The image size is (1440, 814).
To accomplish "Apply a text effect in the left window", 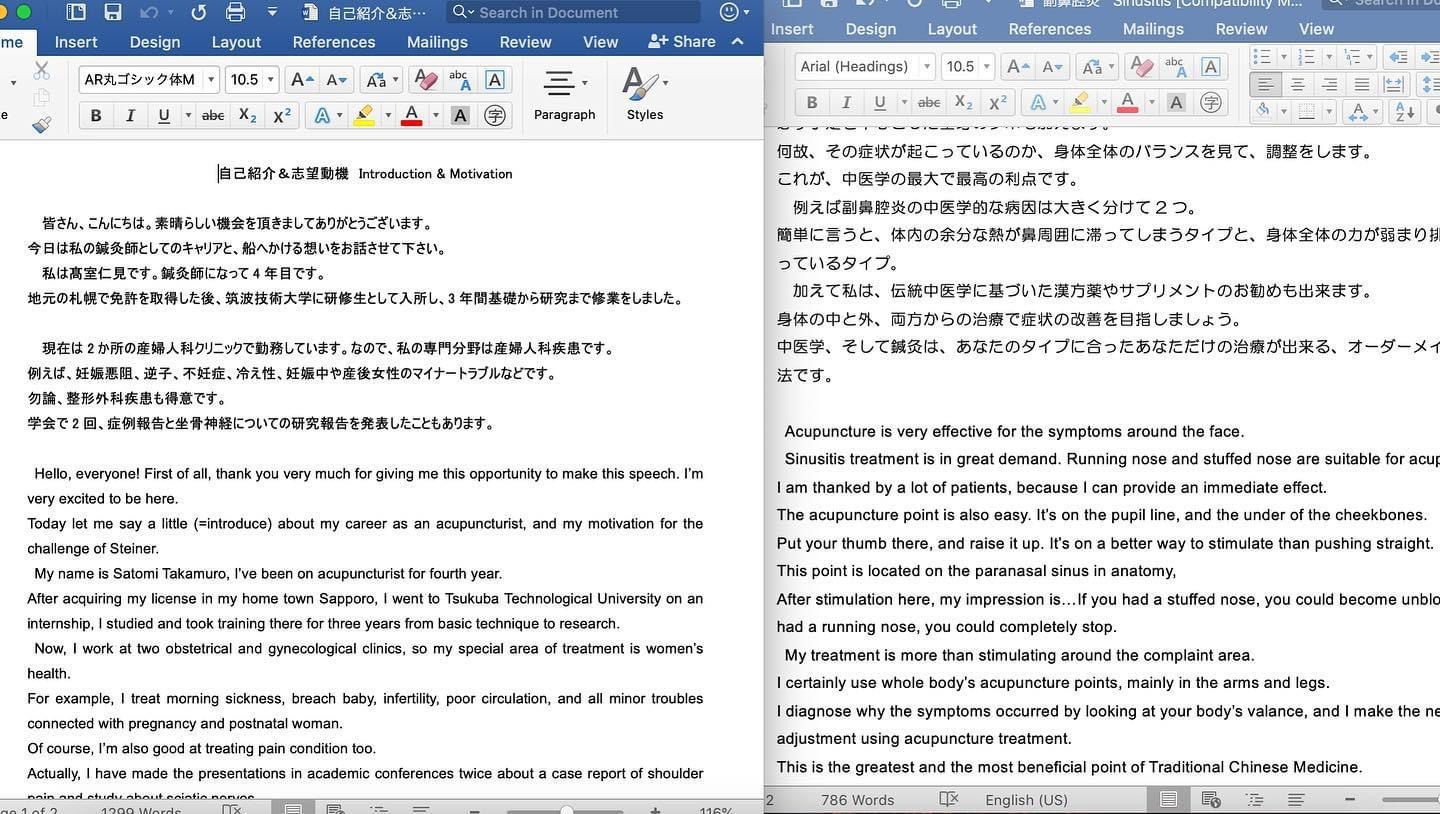I will [x=322, y=116].
